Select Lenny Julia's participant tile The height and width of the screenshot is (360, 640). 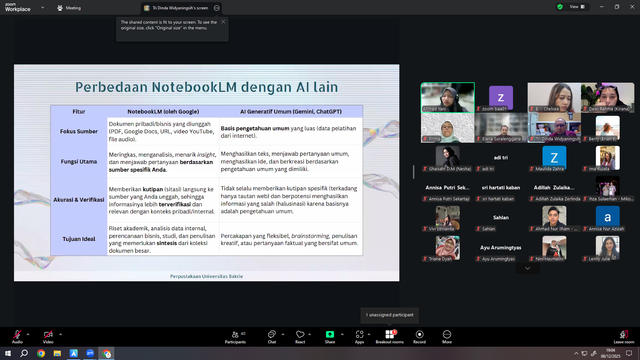tap(608, 248)
